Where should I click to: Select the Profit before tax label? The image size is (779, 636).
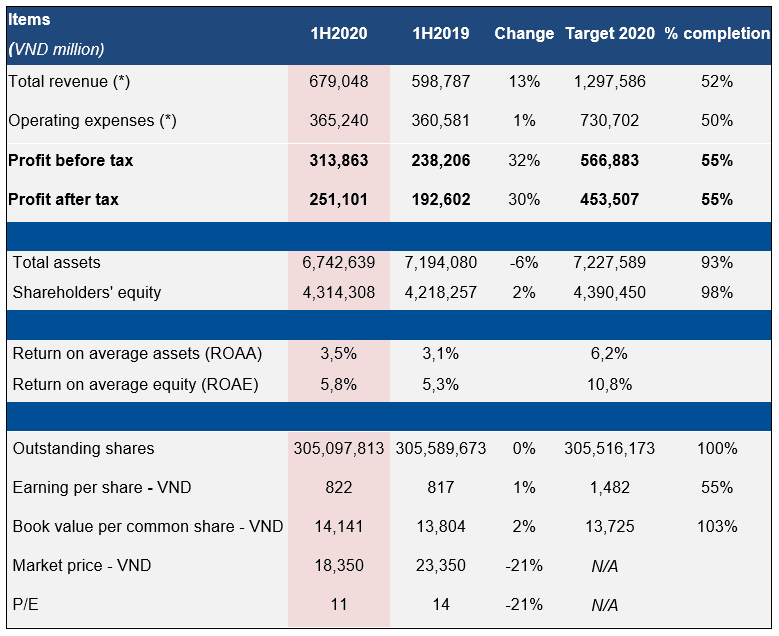click(x=71, y=160)
